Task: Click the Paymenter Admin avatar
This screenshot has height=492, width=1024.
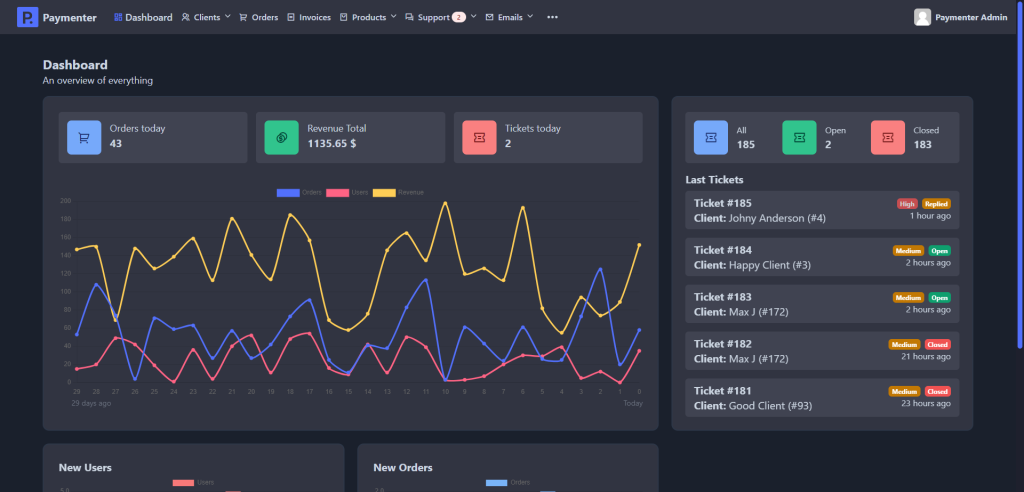Action: click(x=922, y=17)
